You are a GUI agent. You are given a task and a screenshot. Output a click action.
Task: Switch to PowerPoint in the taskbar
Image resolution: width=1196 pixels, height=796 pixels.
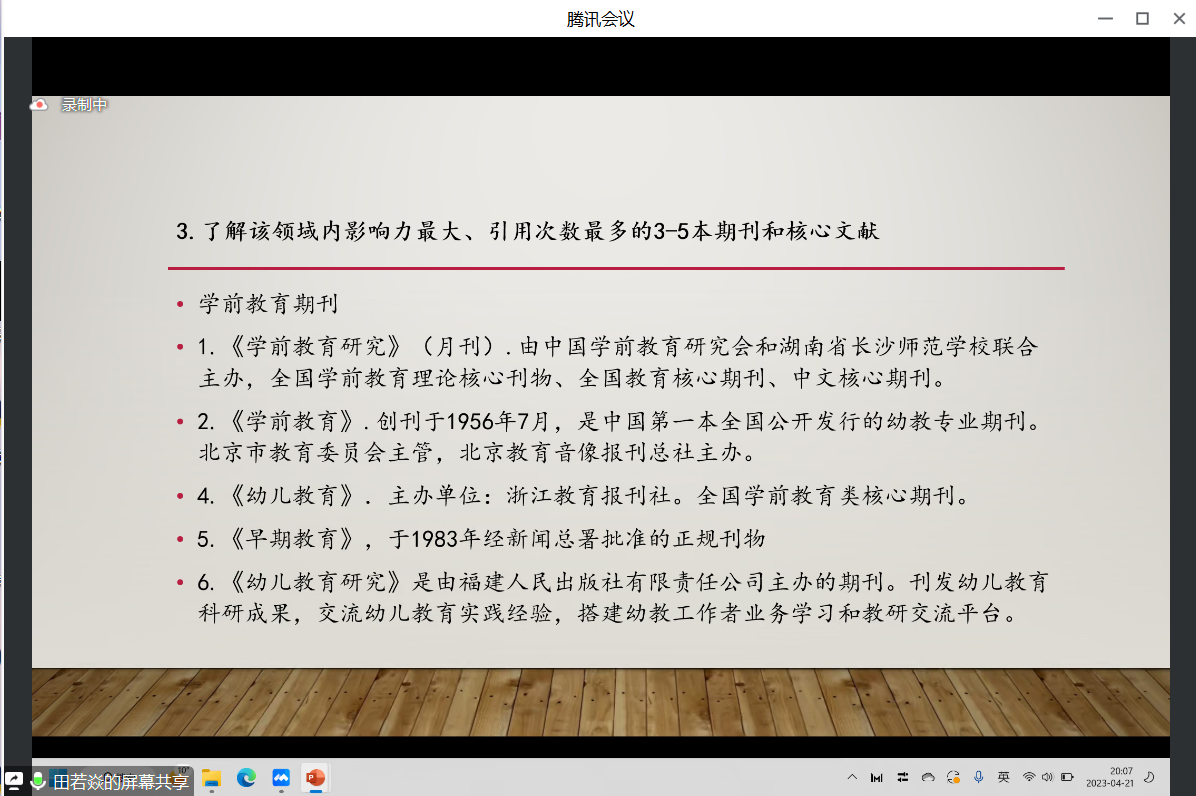[316, 778]
